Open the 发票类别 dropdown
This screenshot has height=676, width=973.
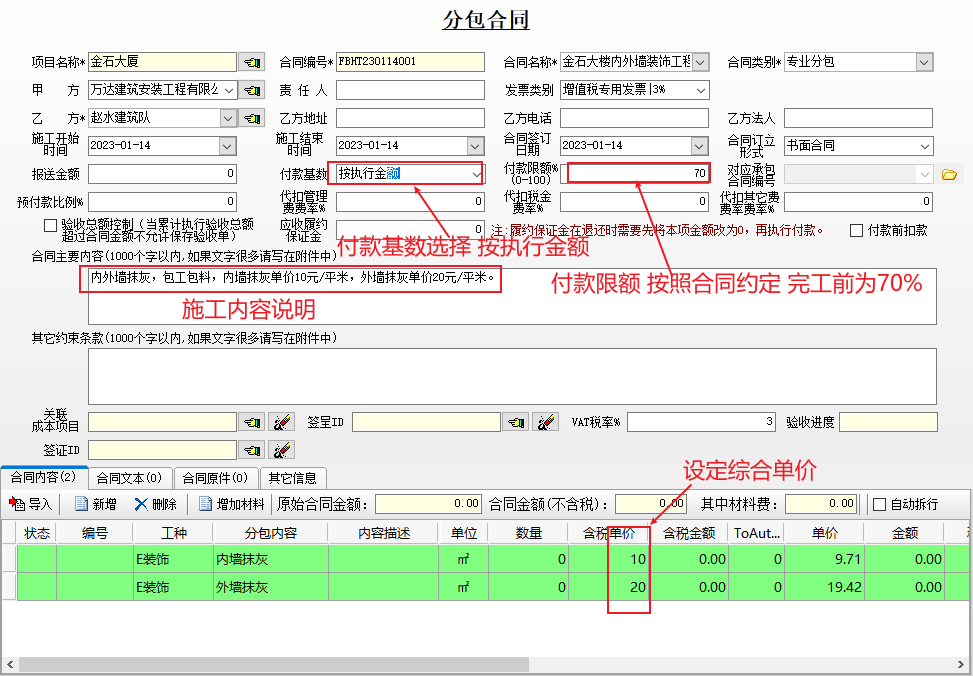point(700,90)
